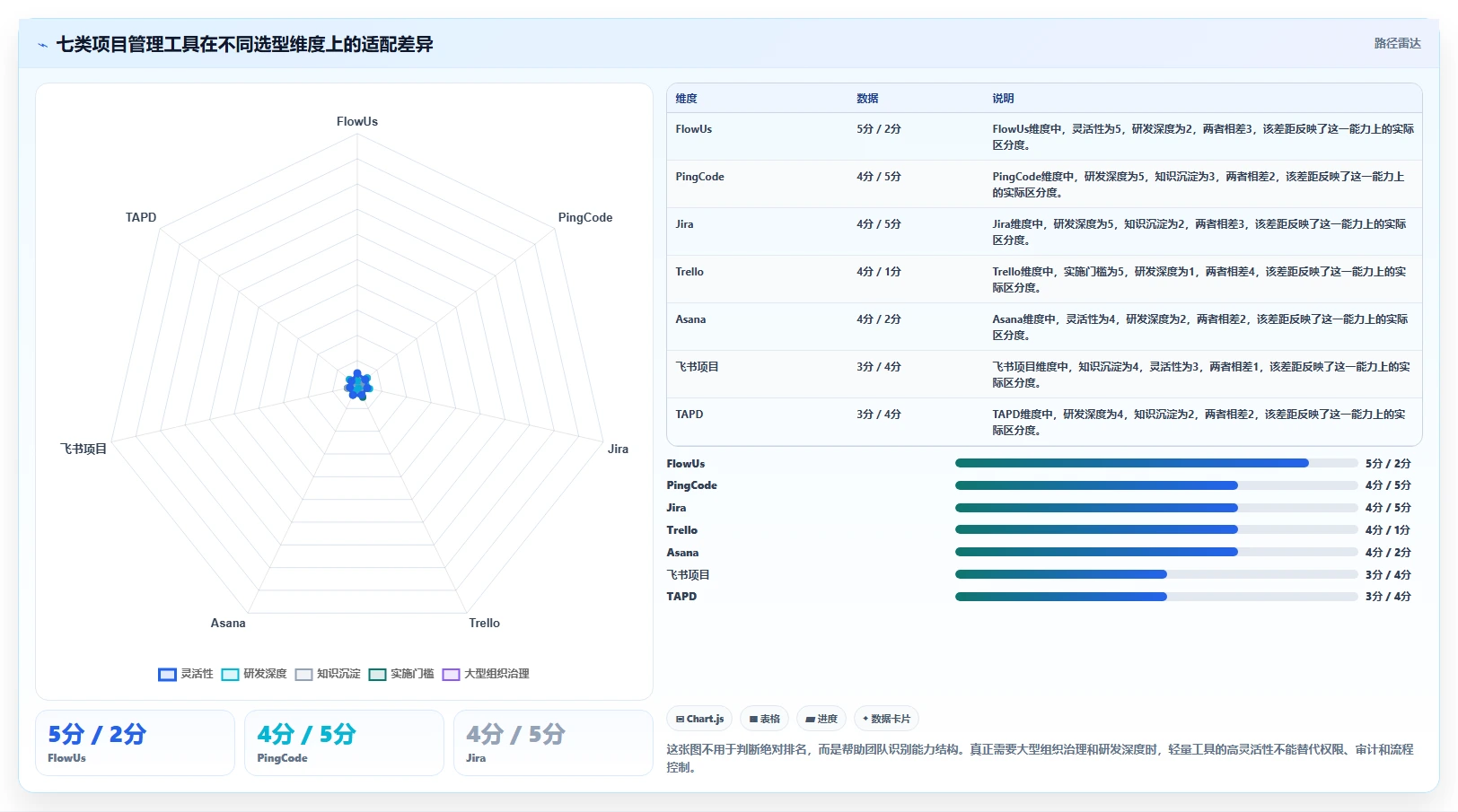The width and height of the screenshot is (1458, 812).
Task: Click the 数据卡片 tag
Action: [886, 719]
